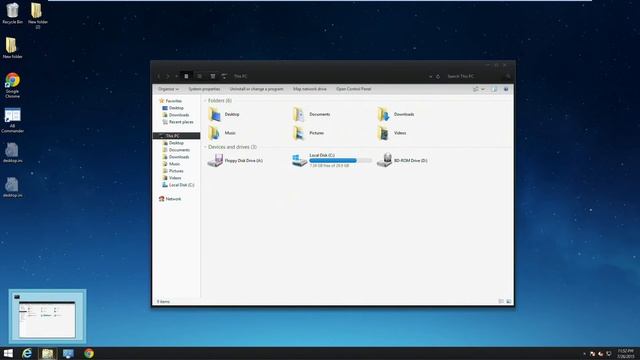Click Local Disk (C:) usage bar
The image size is (640, 360).
pyautogui.click(x=340, y=160)
